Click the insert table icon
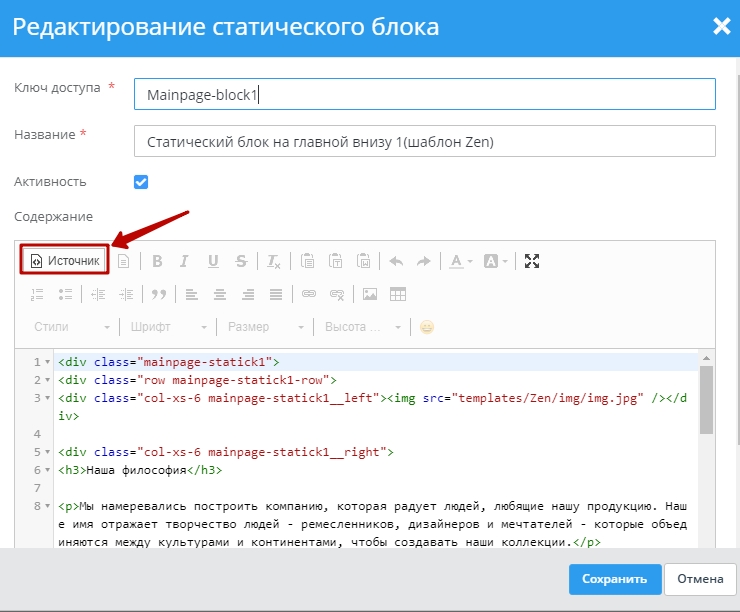740x612 pixels. [398, 294]
